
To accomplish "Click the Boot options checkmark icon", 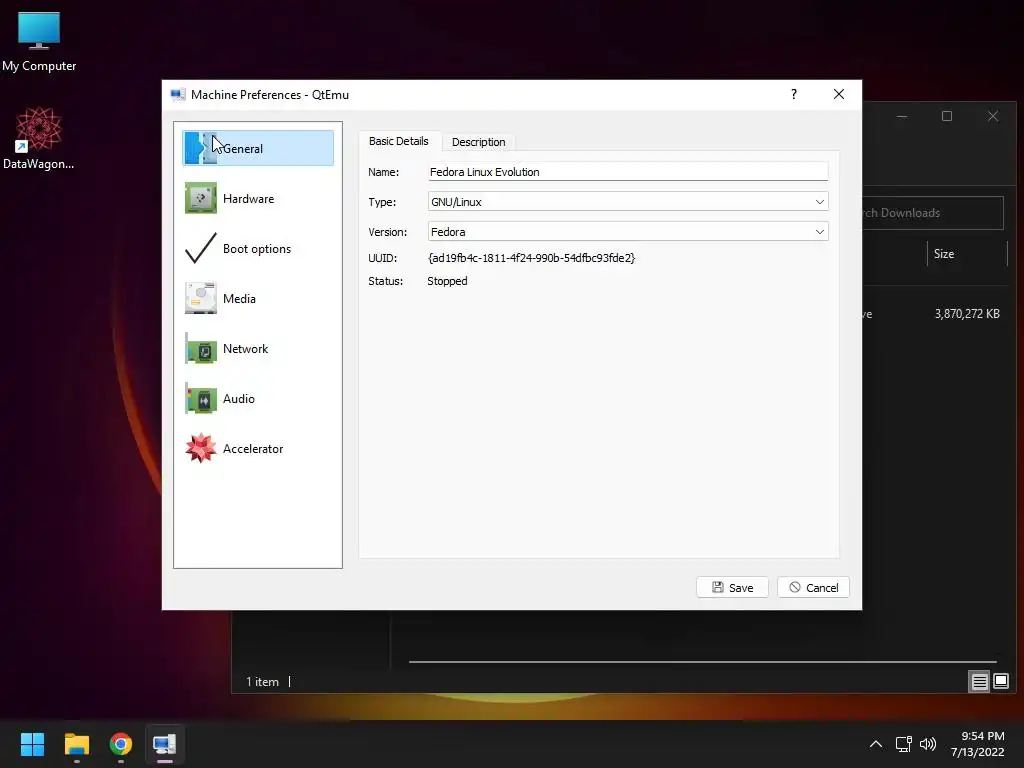I will (200, 248).
